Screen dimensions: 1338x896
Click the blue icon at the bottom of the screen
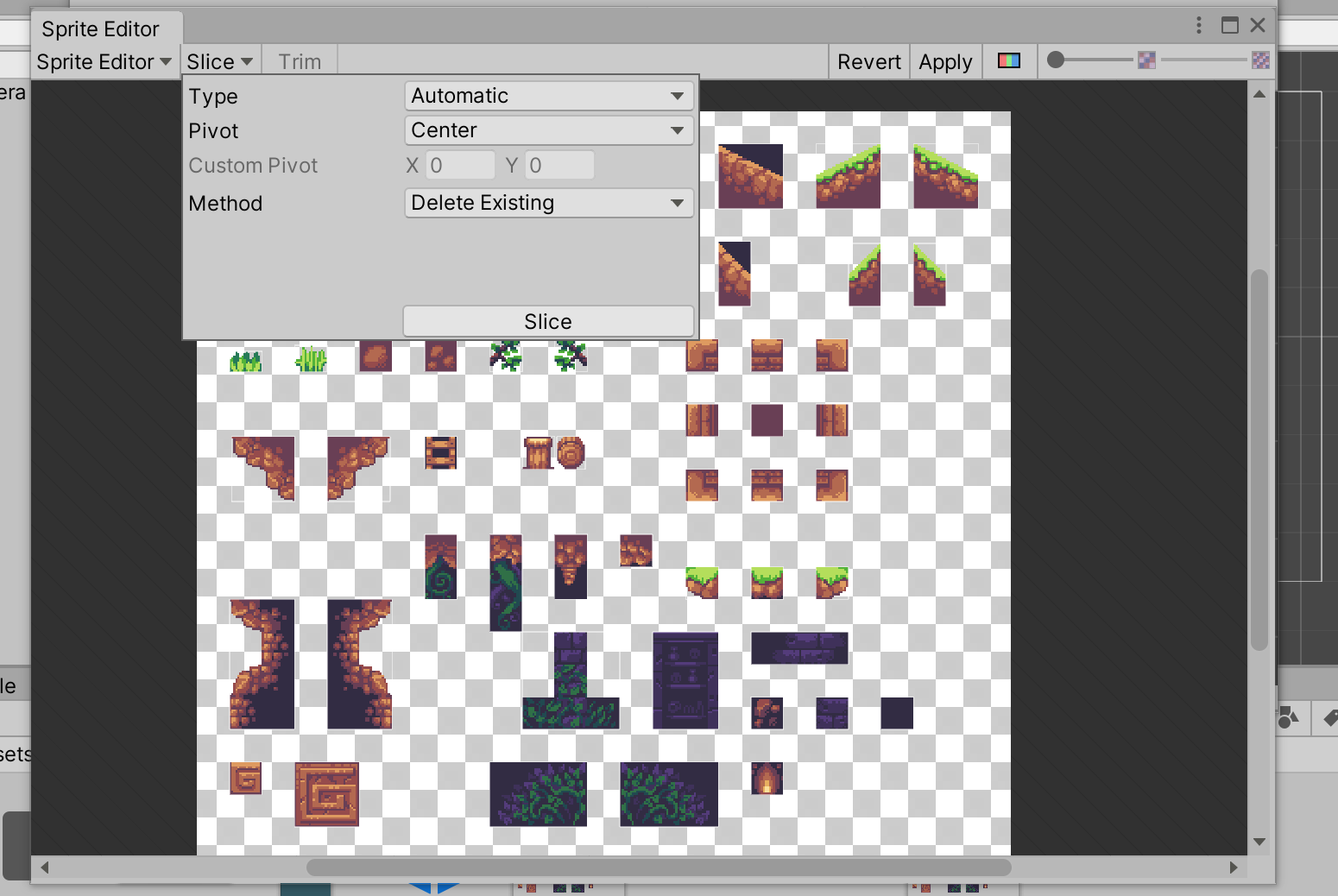click(434, 889)
